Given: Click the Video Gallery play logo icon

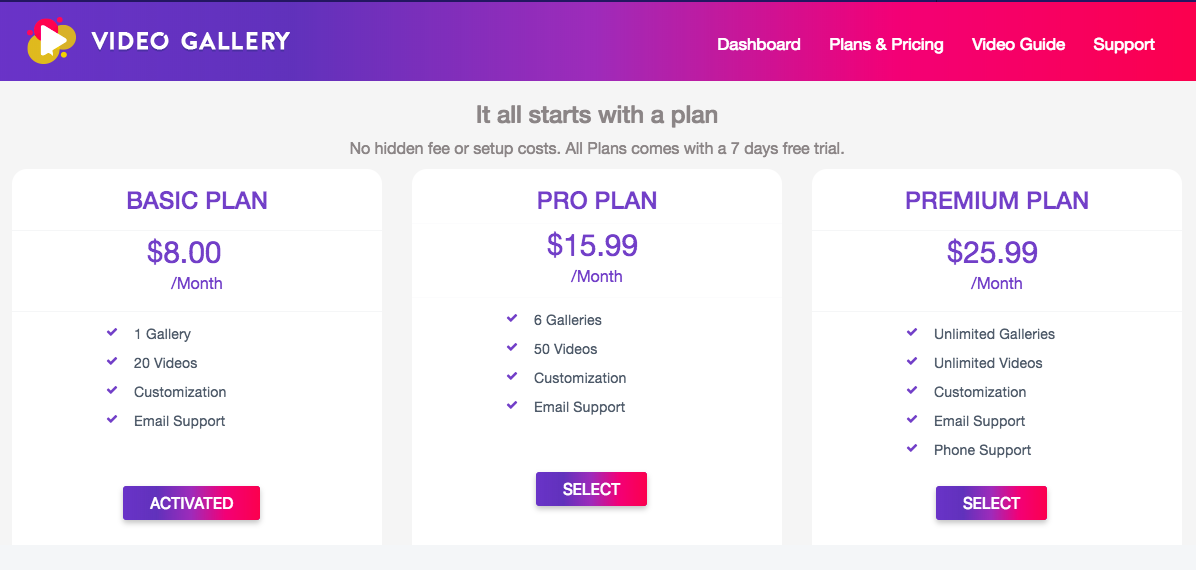Looking at the screenshot, I should pos(51,41).
